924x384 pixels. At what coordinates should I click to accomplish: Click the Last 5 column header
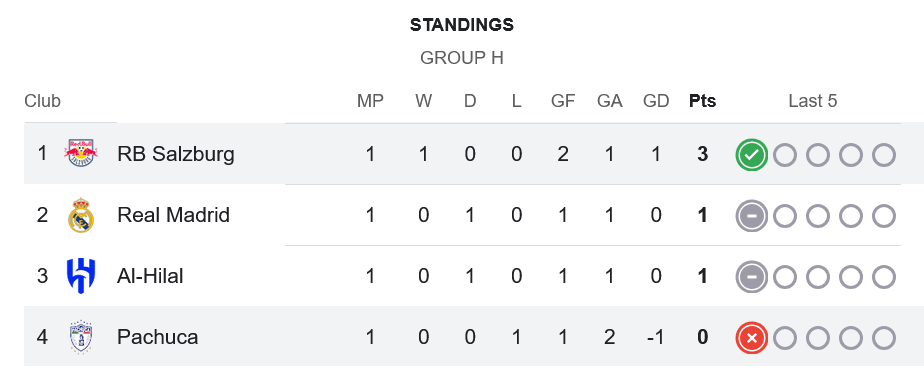click(813, 101)
